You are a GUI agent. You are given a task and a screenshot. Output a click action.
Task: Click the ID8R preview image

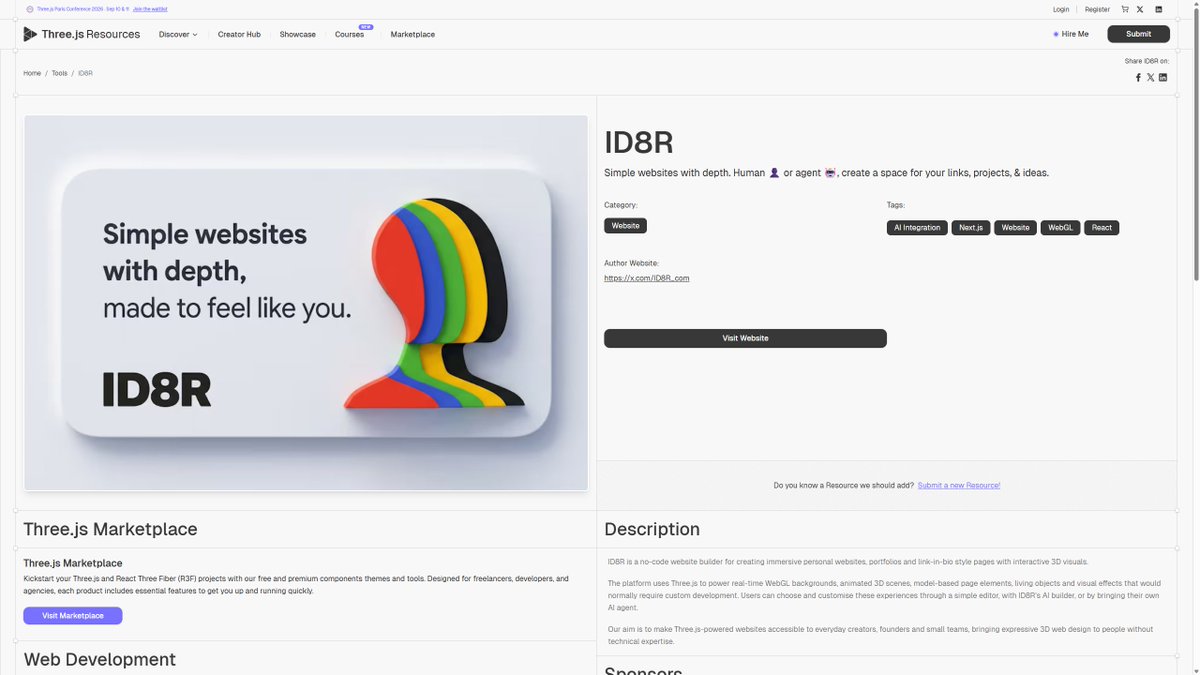pos(306,303)
